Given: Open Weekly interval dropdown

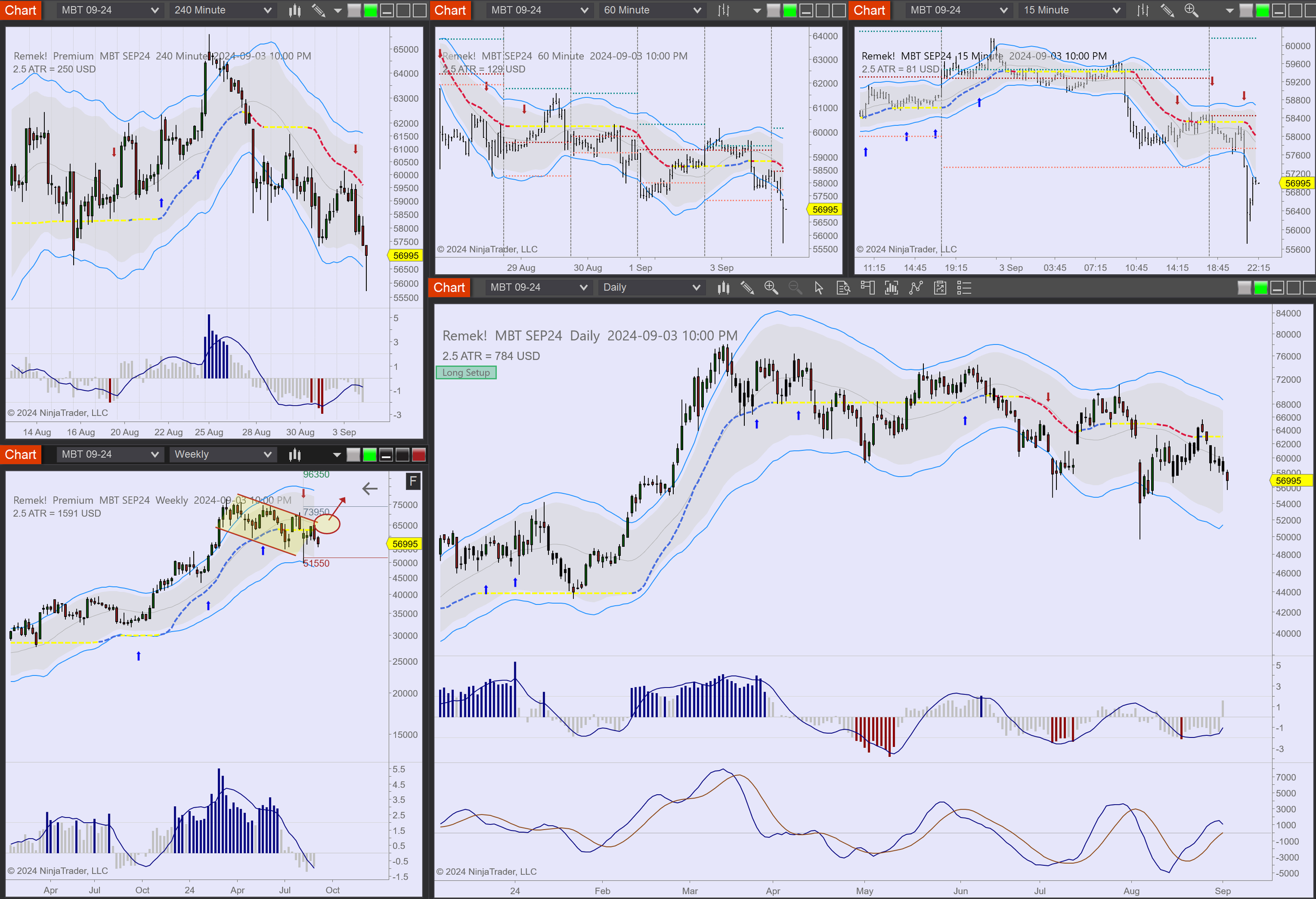Looking at the screenshot, I should coord(223,455).
